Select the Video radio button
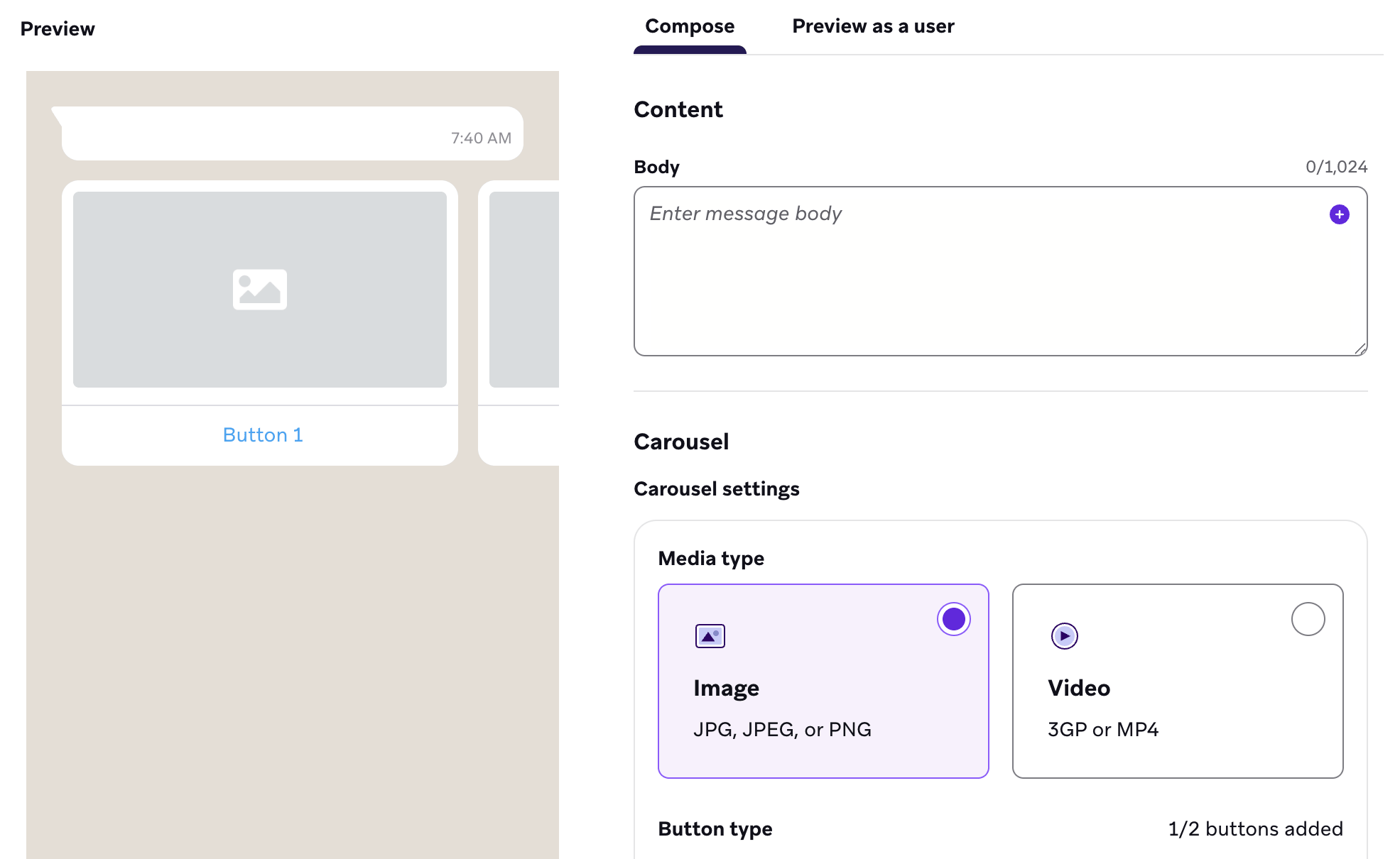The height and width of the screenshot is (859, 1400). tap(1309, 618)
